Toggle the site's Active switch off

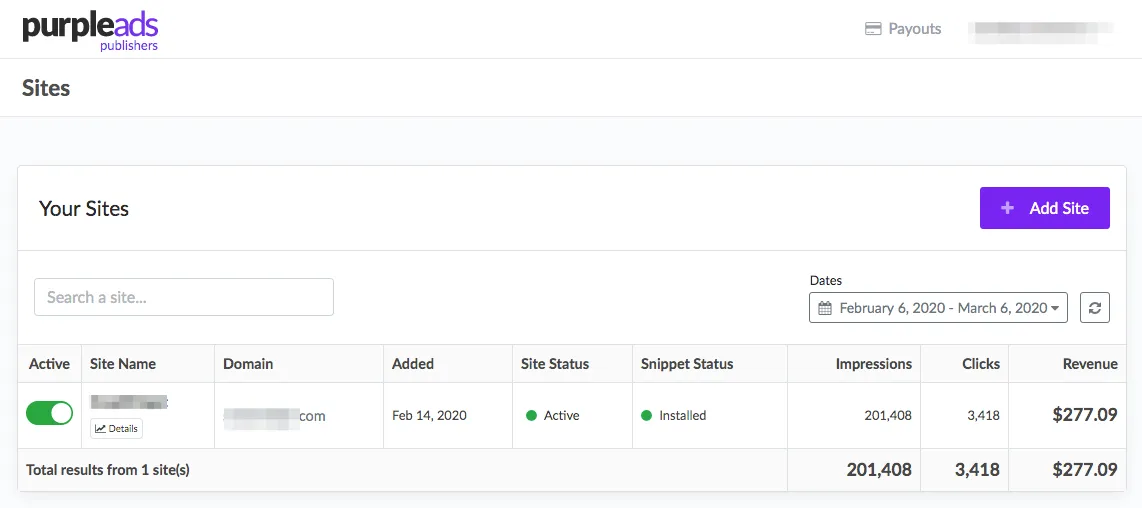pyautogui.click(x=50, y=413)
